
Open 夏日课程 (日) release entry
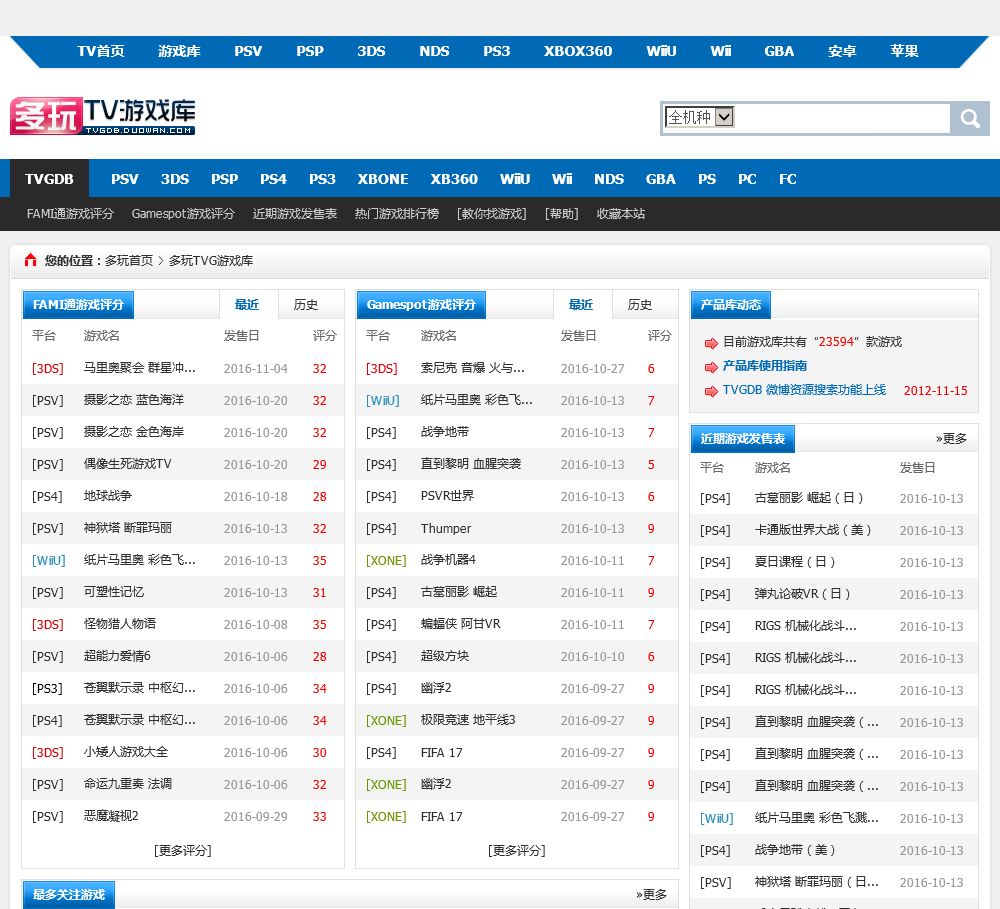tap(795, 561)
